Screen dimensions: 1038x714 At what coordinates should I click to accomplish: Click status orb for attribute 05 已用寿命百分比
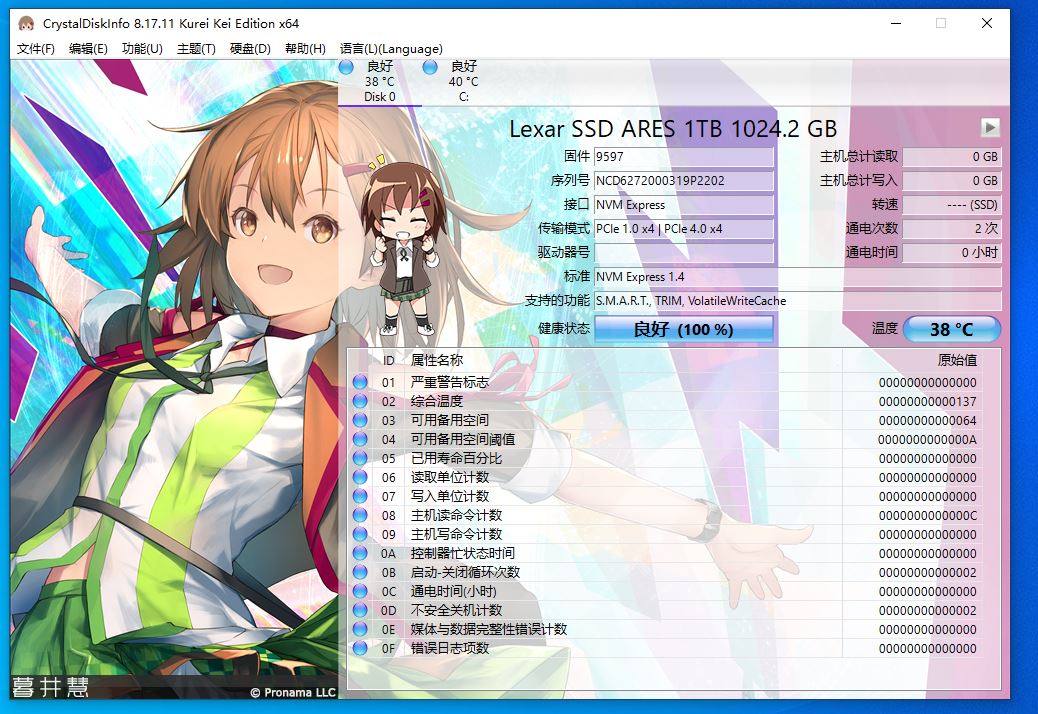(360, 458)
